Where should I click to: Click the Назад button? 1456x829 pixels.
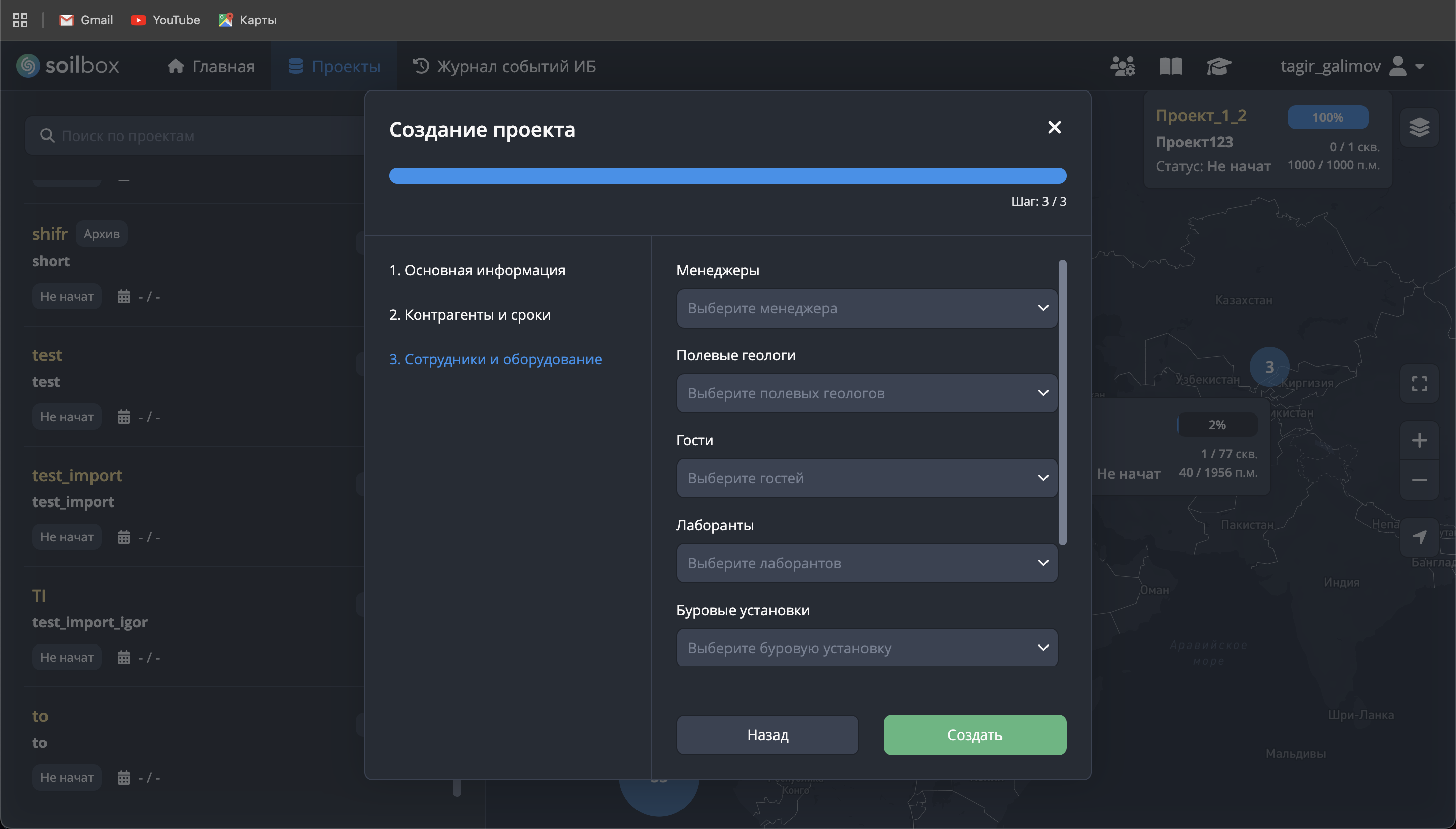[x=767, y=734]
